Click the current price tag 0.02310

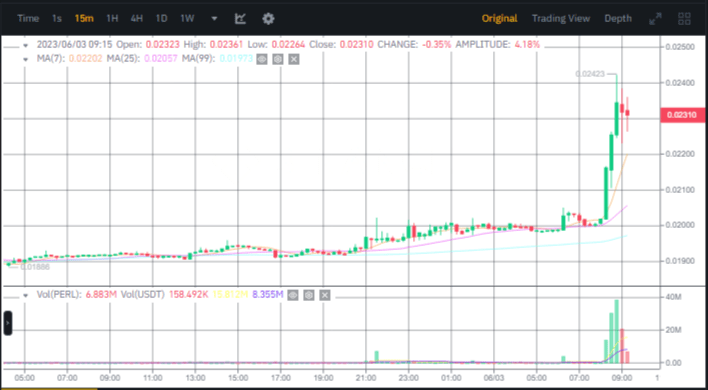(682, 115)
